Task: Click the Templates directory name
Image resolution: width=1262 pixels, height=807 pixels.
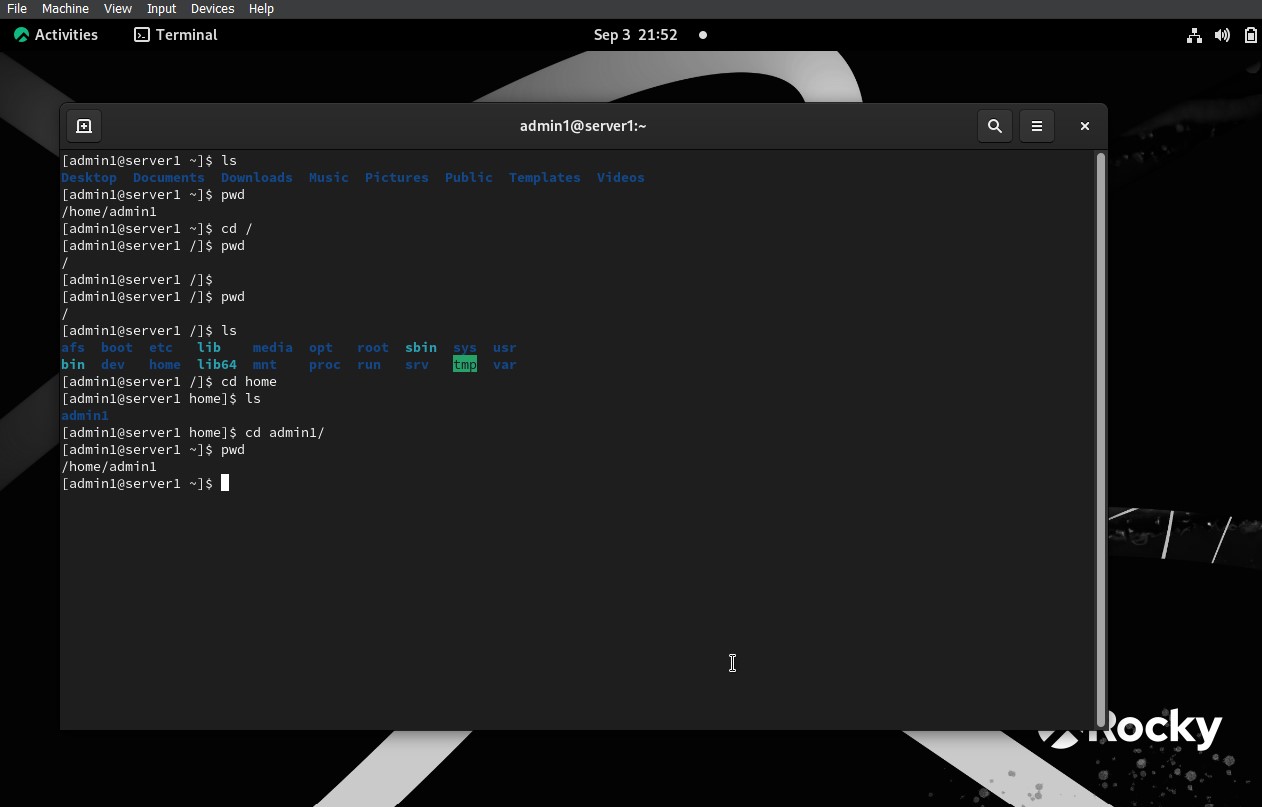Action: click(x=545, y=178)
